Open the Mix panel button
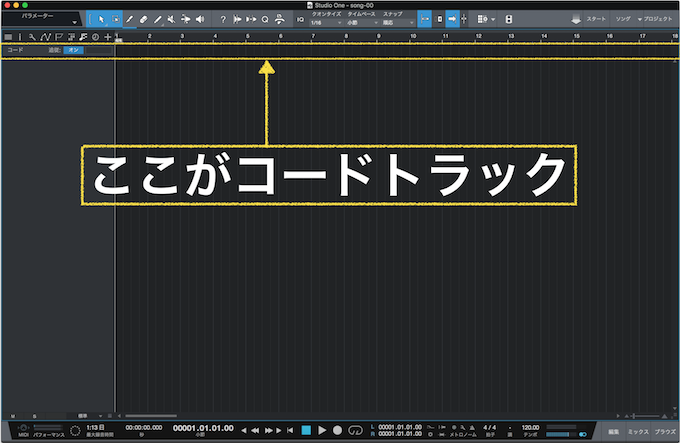The height and width of the screenshot is (443, 680). (x=638, y=432)
